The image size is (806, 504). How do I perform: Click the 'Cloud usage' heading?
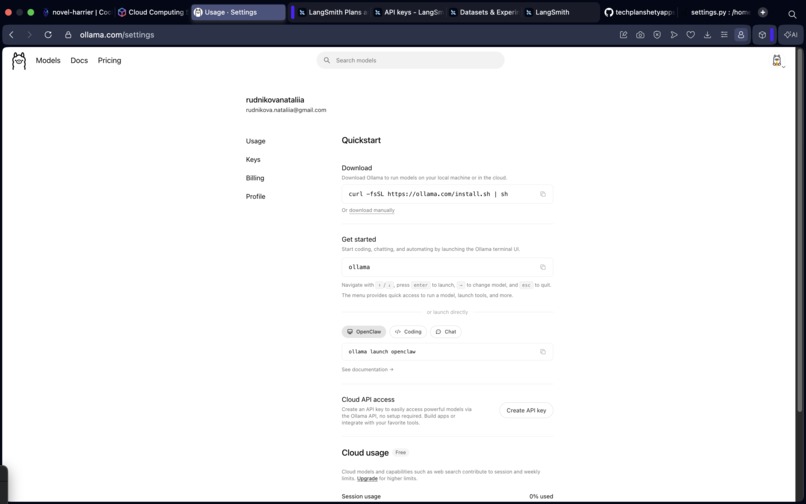point(365,453)
